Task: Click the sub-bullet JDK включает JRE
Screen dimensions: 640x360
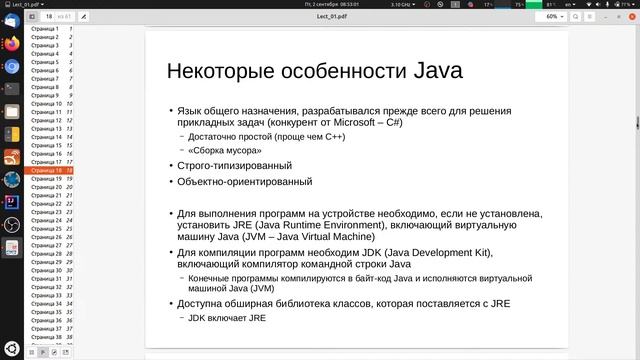Action: tap(227, 318)
